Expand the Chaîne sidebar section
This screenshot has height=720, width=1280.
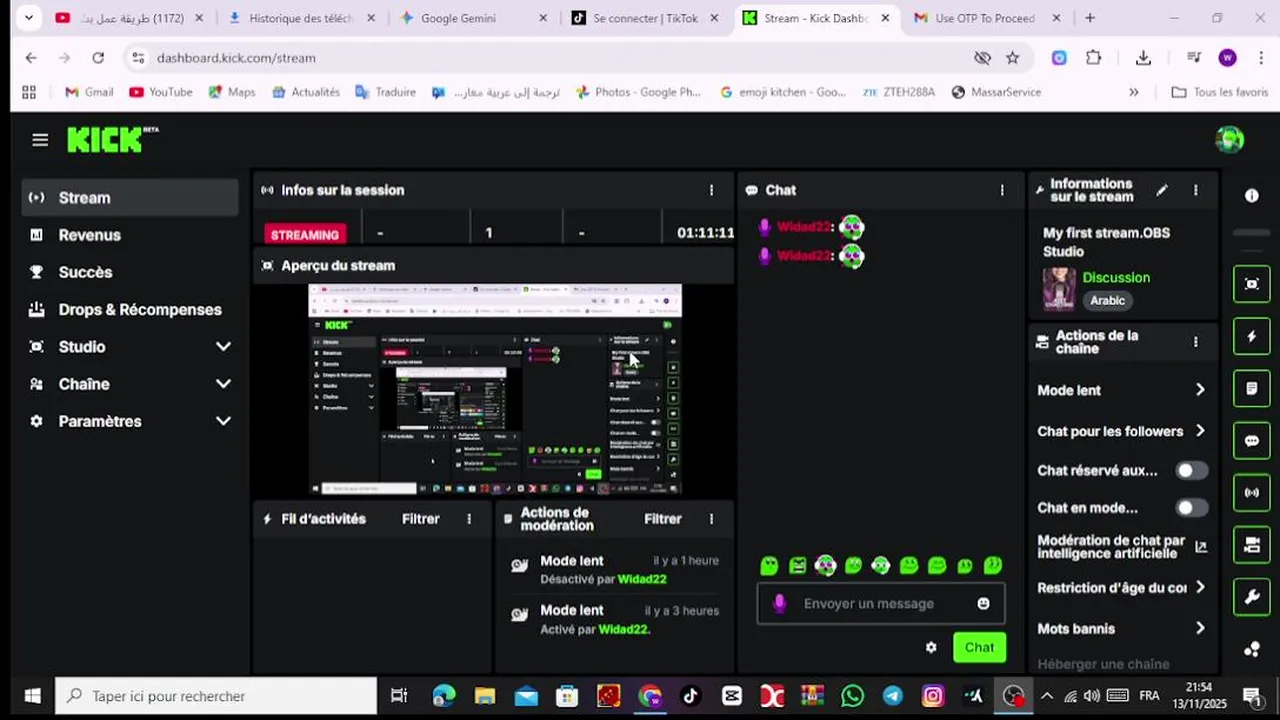coord(223,384)
